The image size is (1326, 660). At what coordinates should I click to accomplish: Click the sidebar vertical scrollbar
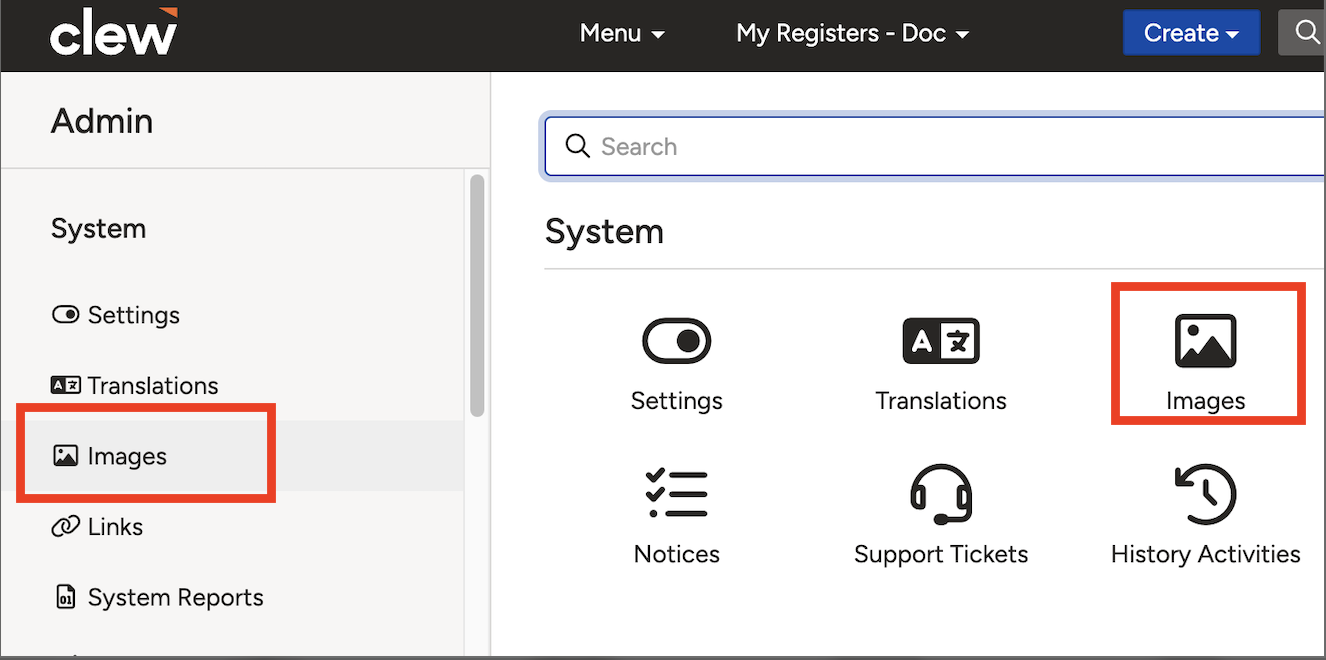(477, 295)
